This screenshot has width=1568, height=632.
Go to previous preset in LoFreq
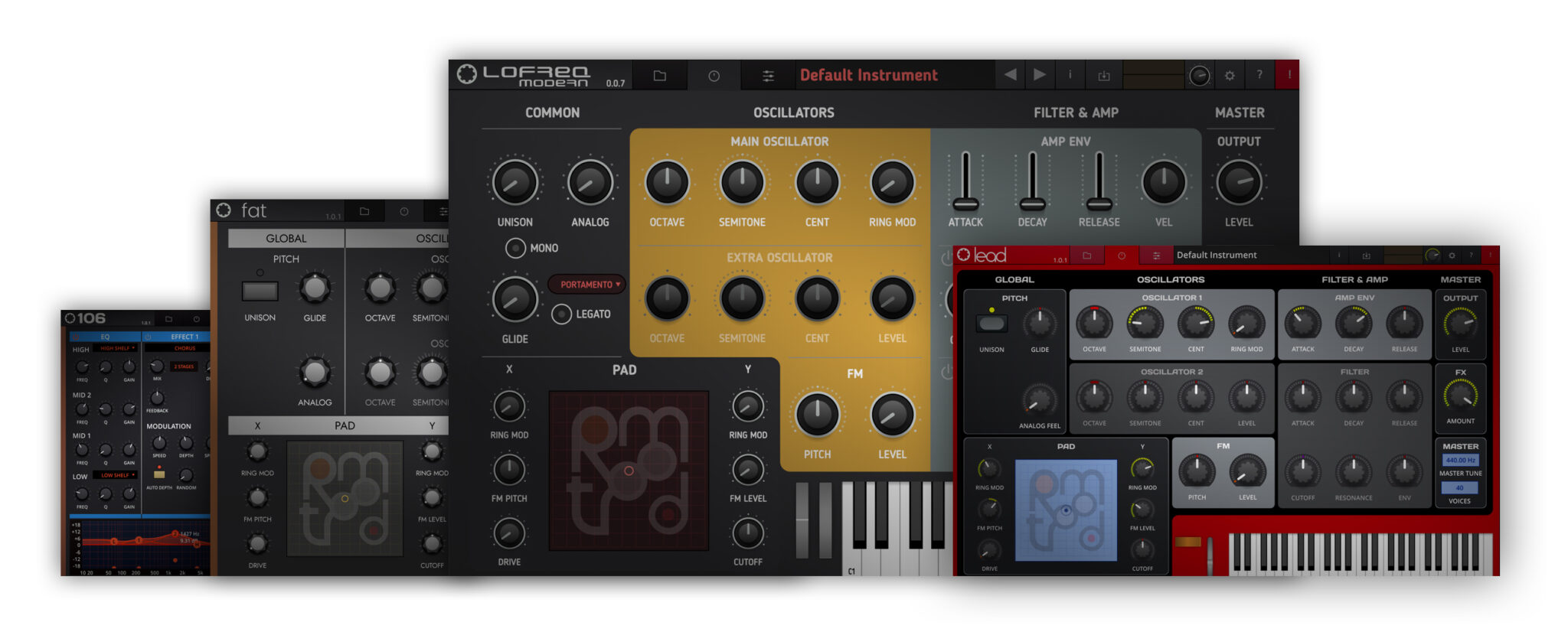coord(1010,75)
